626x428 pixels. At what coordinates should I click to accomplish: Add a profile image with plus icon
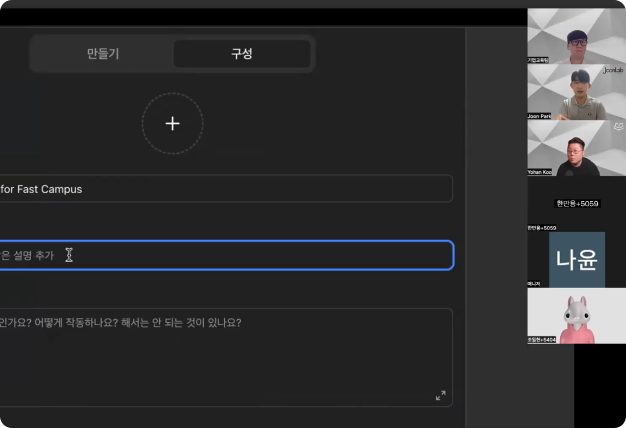coord(172,124)
